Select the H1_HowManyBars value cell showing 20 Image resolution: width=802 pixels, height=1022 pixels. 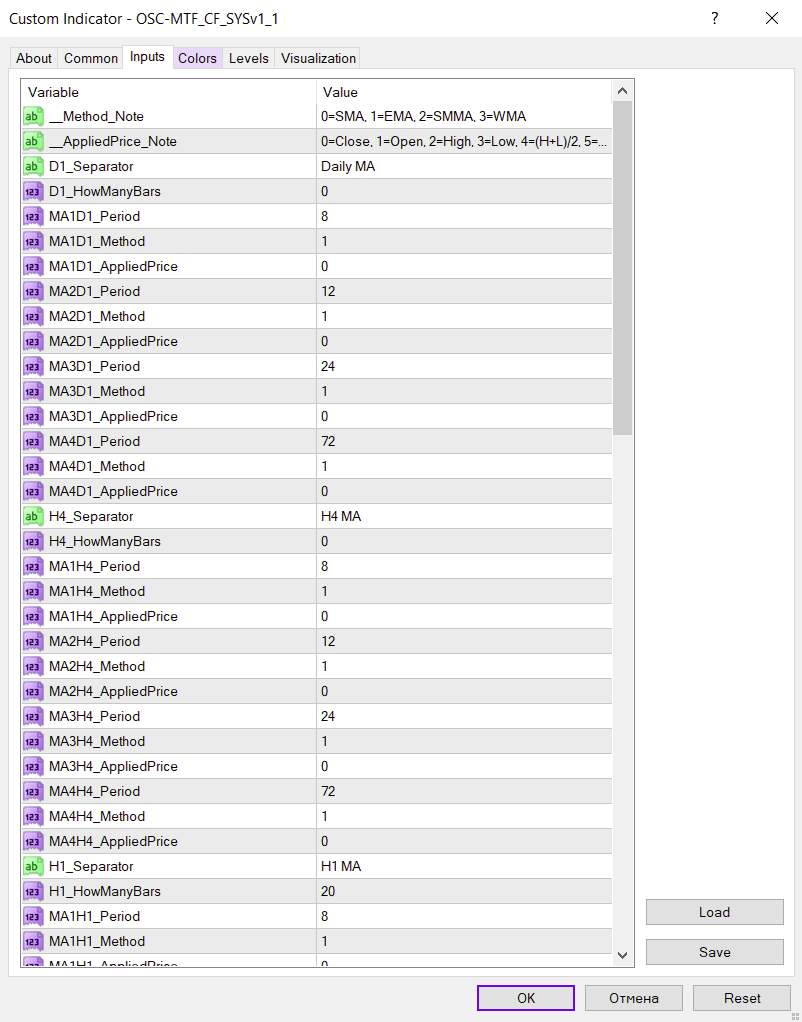(463, 891)
